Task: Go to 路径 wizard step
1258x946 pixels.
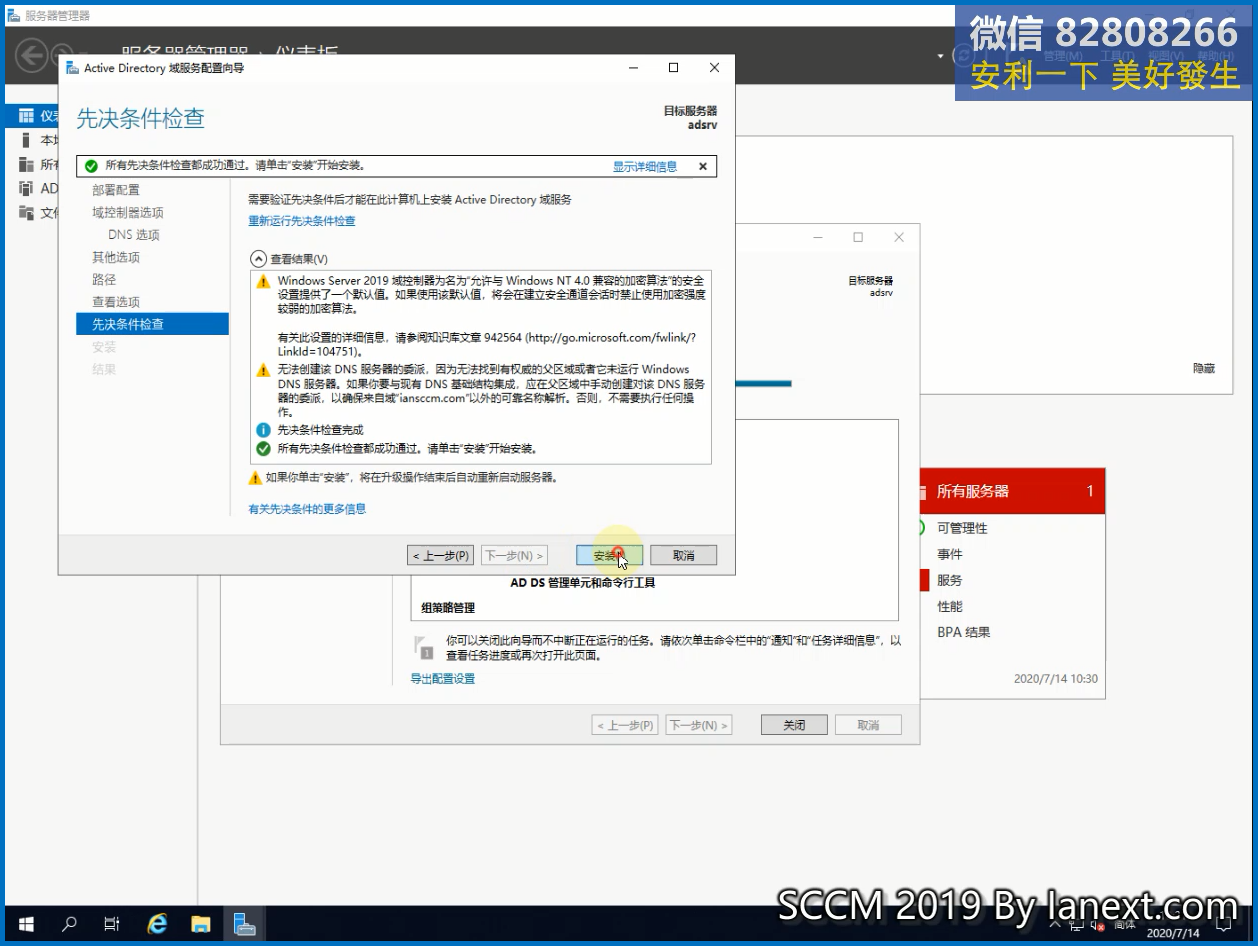Action: coord(104,279)
